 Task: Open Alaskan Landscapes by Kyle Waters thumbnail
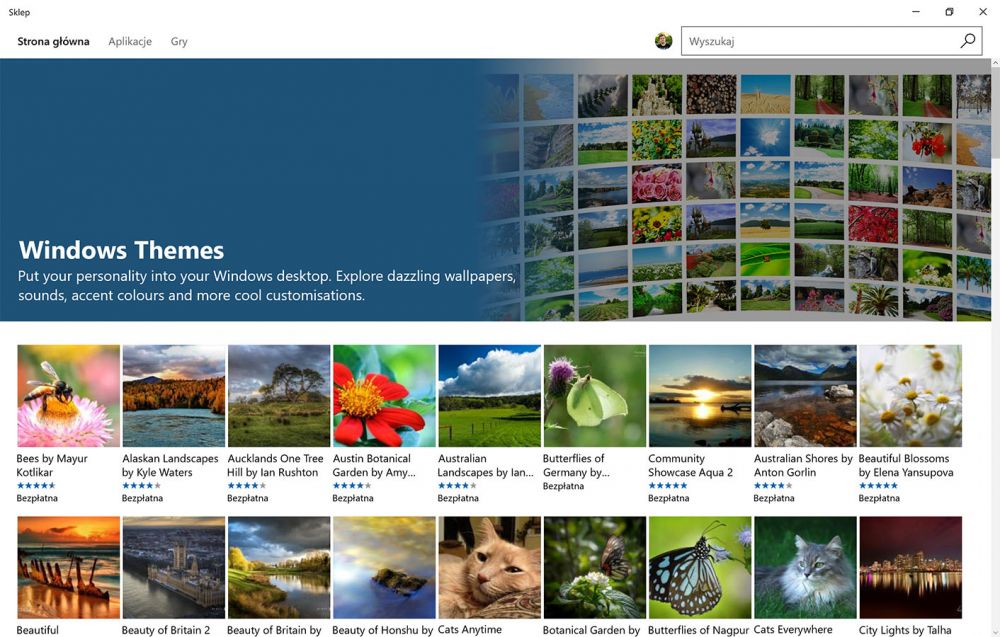(173, 395)
